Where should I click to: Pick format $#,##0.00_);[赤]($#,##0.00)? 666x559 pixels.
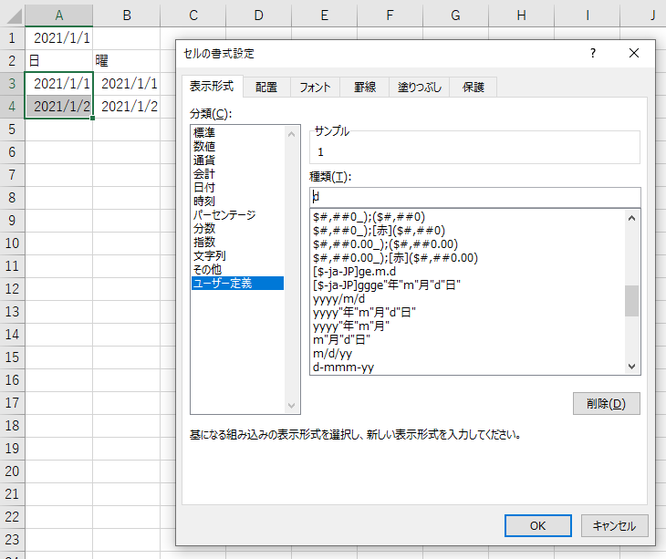[x=395, y=258]
